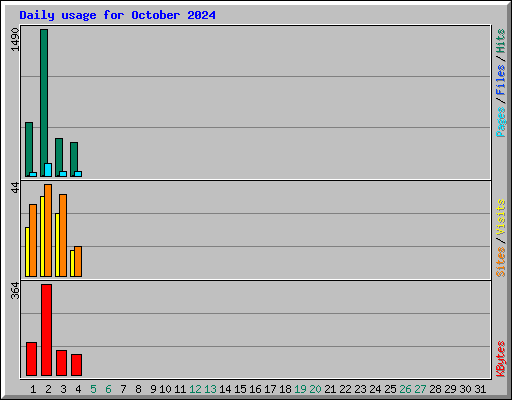
Task: Click the green Hits legend label
Action: (501, 41)
